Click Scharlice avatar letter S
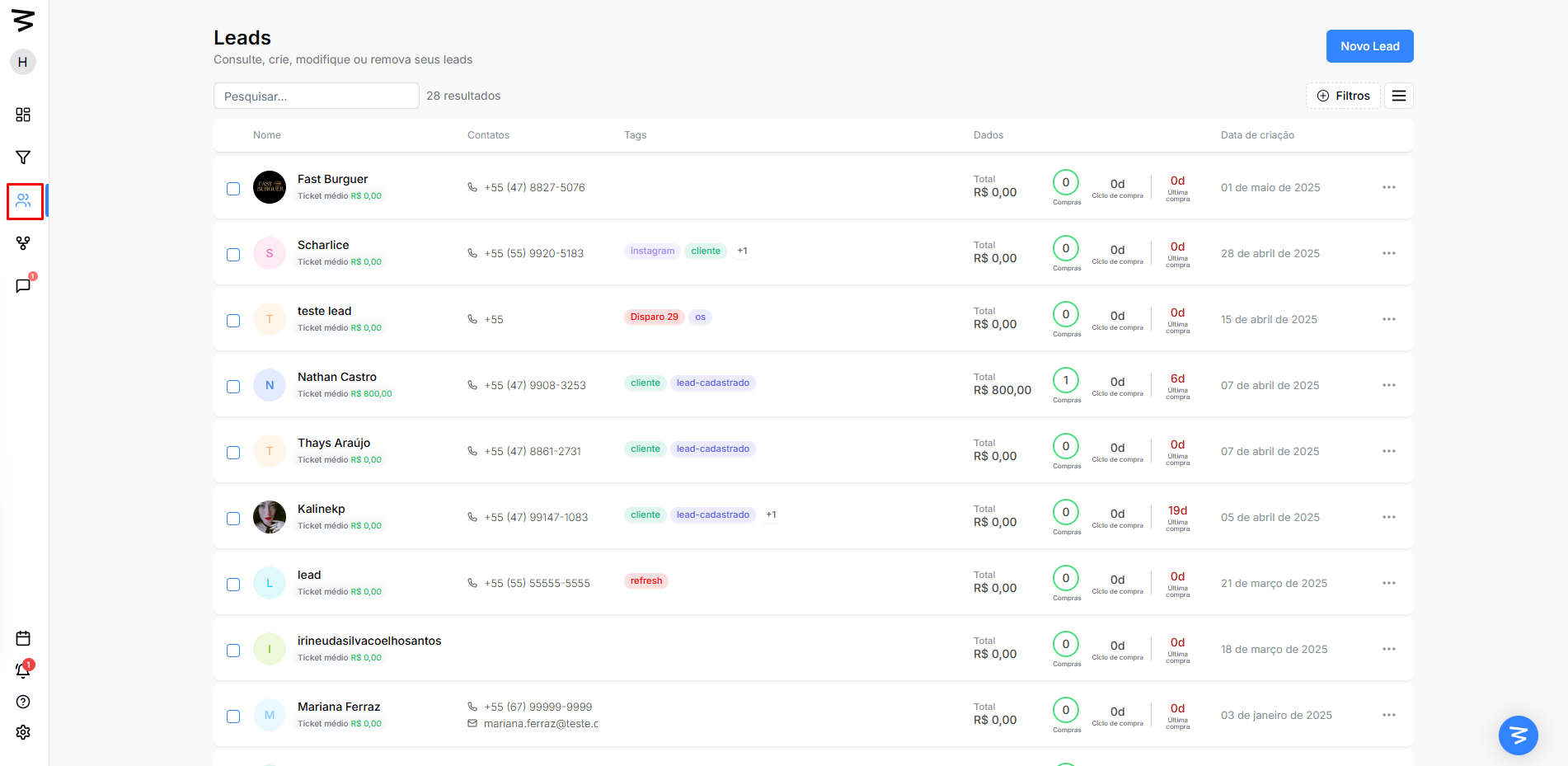 click(x=270, y=253)
